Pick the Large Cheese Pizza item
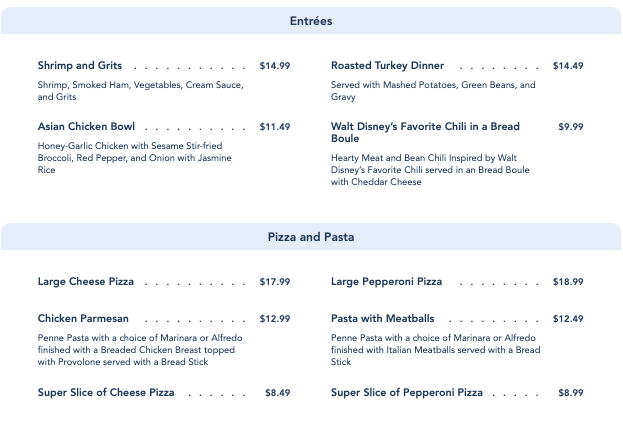Screen dimensions: 623x426 [86, 282]
